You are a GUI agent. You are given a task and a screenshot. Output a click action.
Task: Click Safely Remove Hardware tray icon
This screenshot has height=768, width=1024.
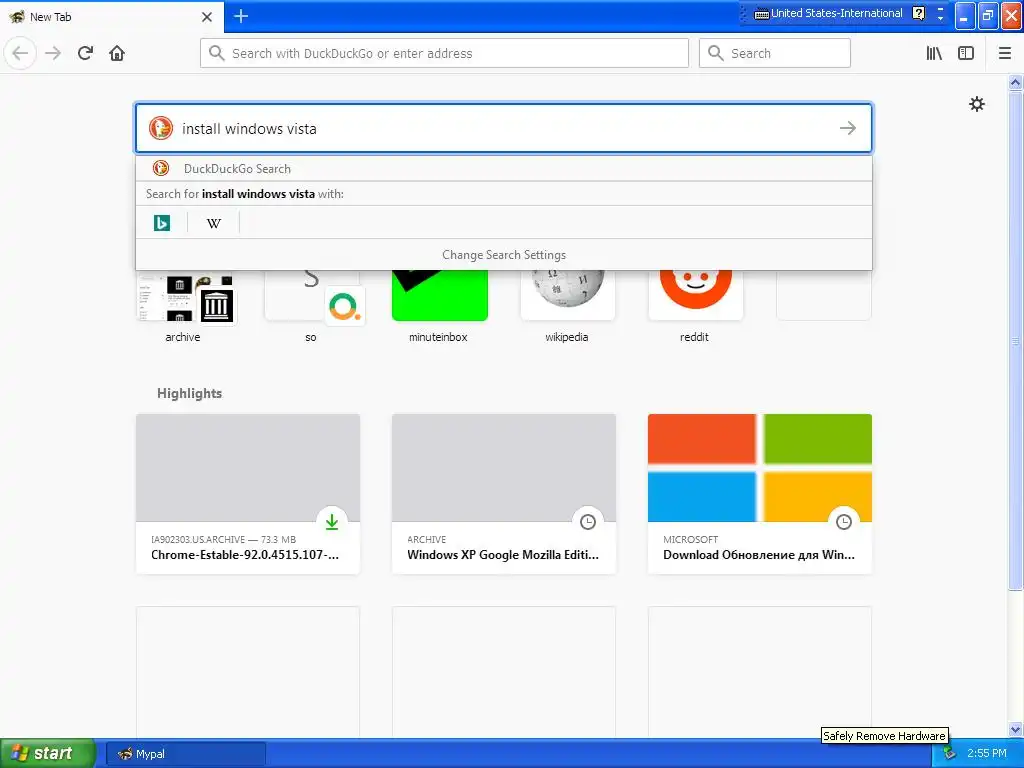tap(949, 754)
